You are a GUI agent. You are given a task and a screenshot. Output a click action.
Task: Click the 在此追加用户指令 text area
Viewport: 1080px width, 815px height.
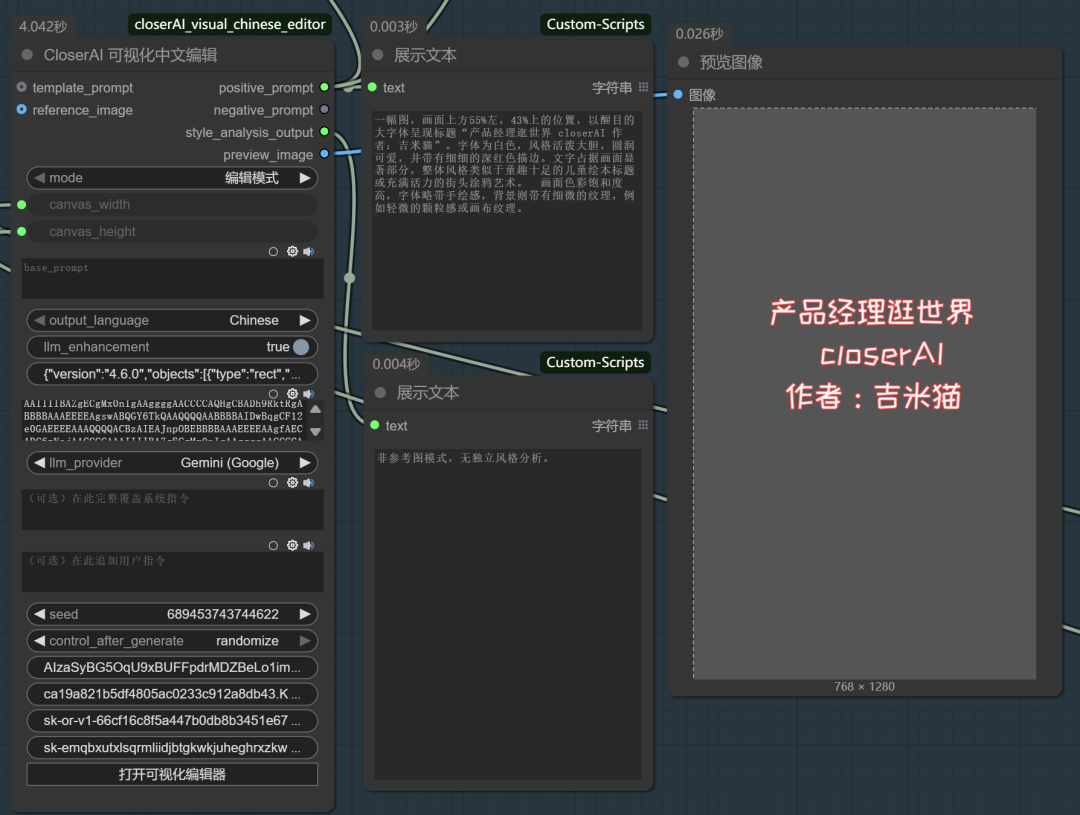[x=172, y=572]
